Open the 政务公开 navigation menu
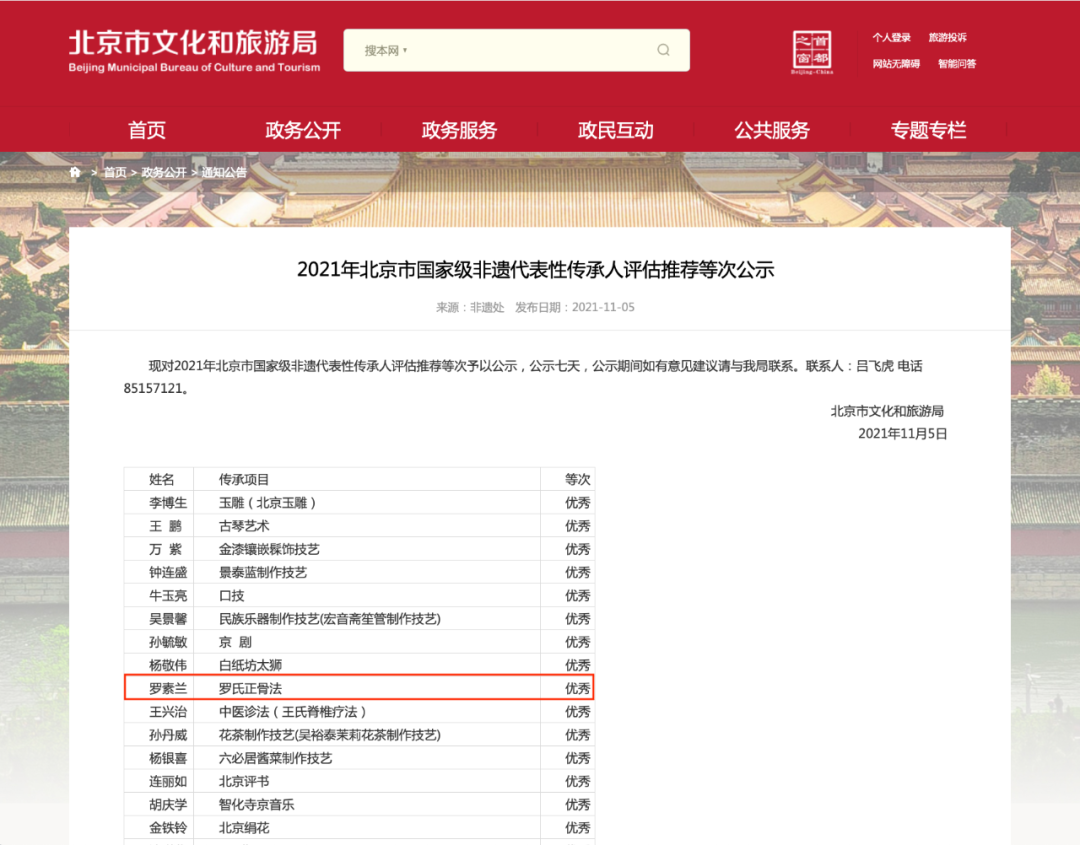The height and width of the screenshot is (845, 1080). coord(302,129)
